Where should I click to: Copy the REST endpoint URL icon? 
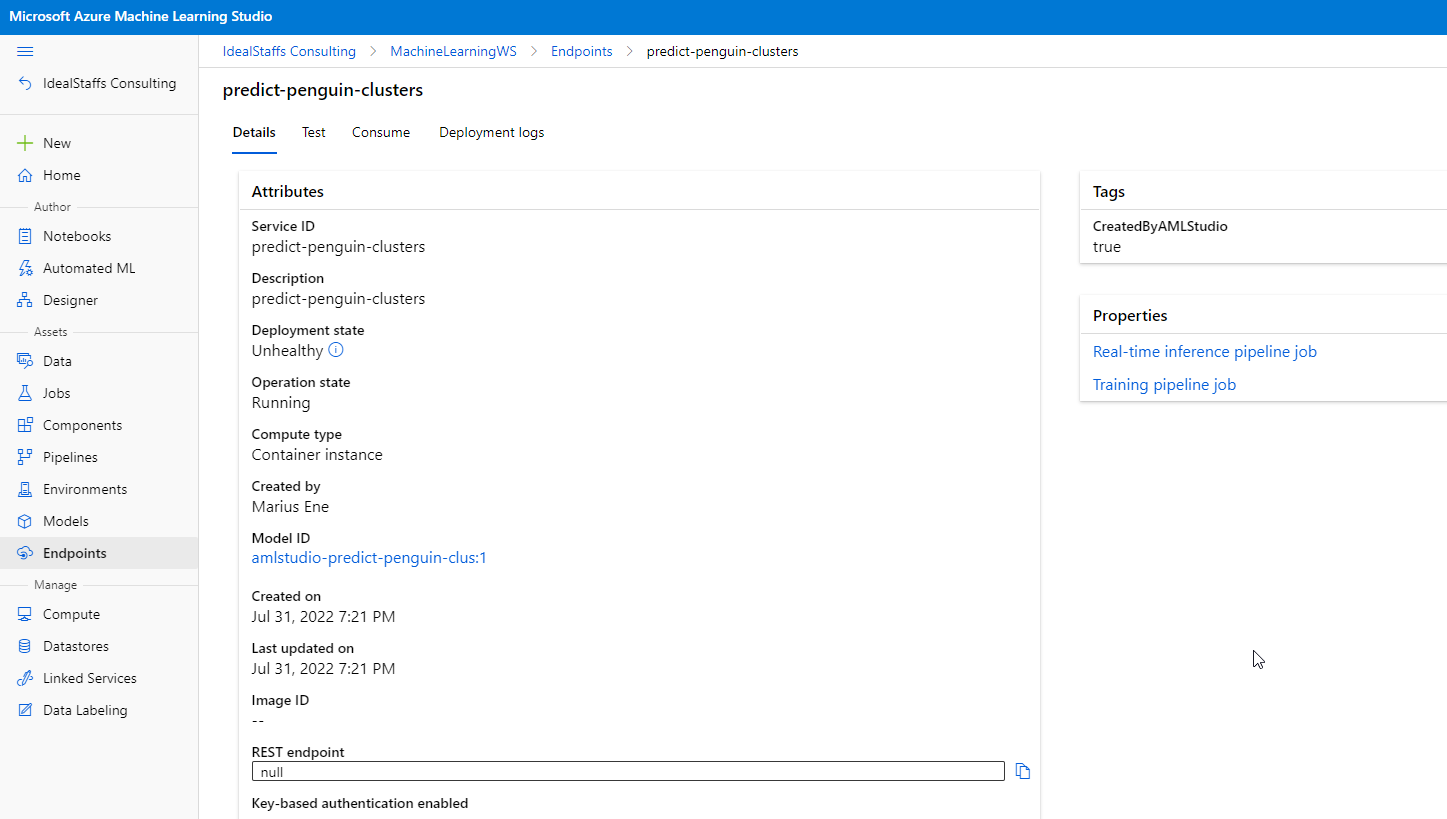pyautogui.click(x=1022, y=771)
